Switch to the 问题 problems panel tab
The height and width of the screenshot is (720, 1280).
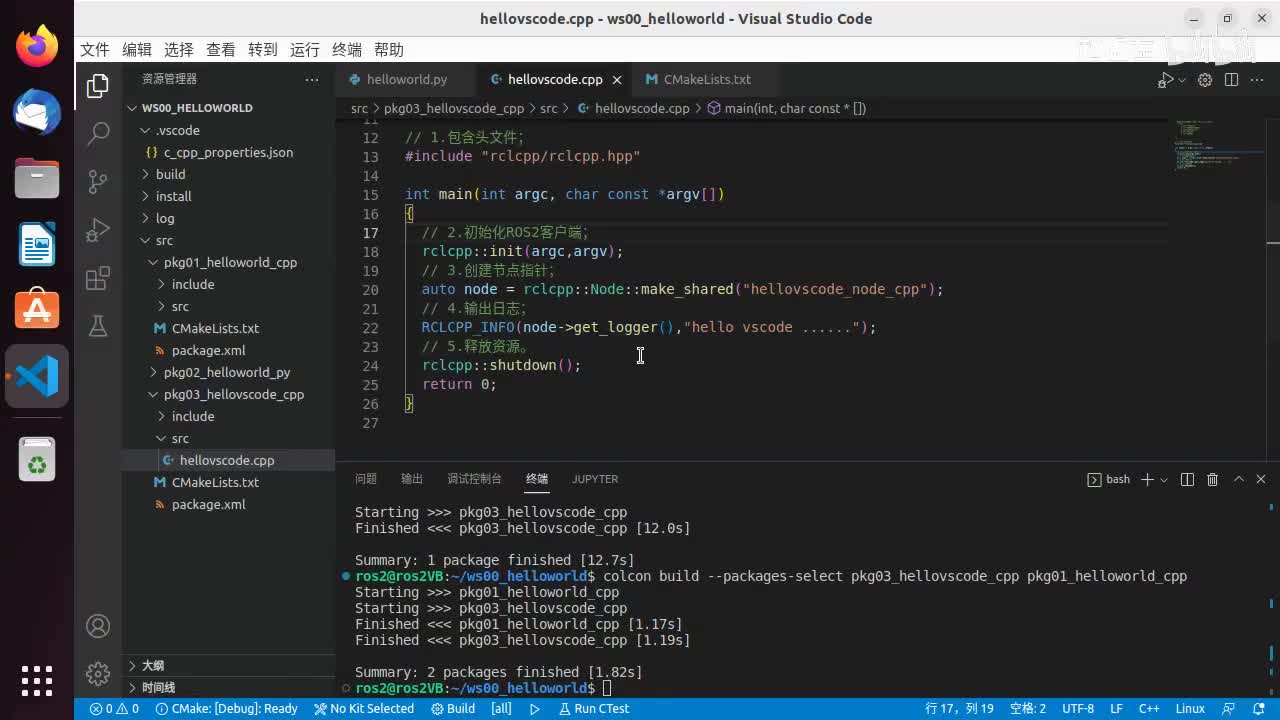click(x=366, y=479)
